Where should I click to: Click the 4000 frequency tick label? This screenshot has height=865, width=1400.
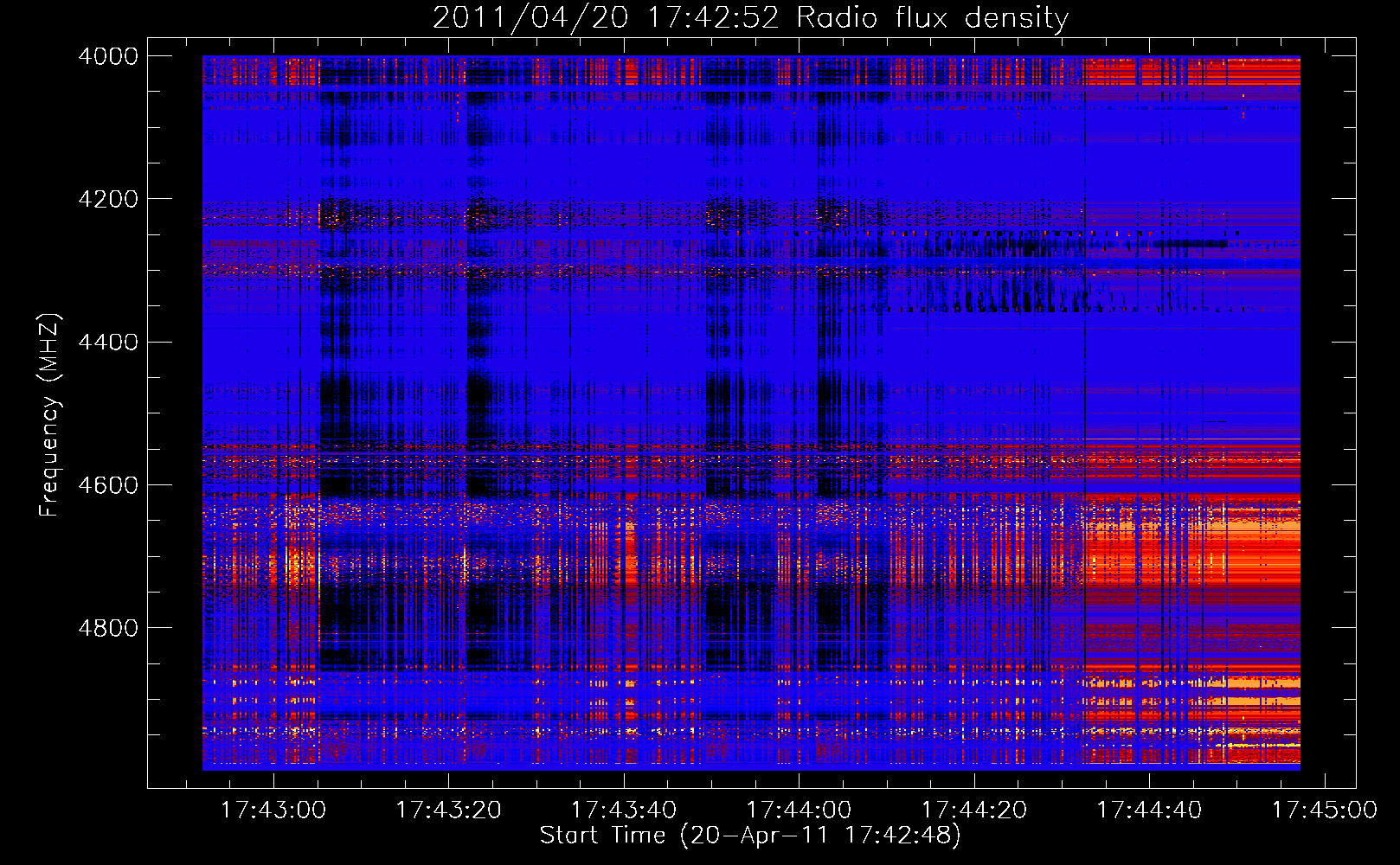[x=108, y=56]
